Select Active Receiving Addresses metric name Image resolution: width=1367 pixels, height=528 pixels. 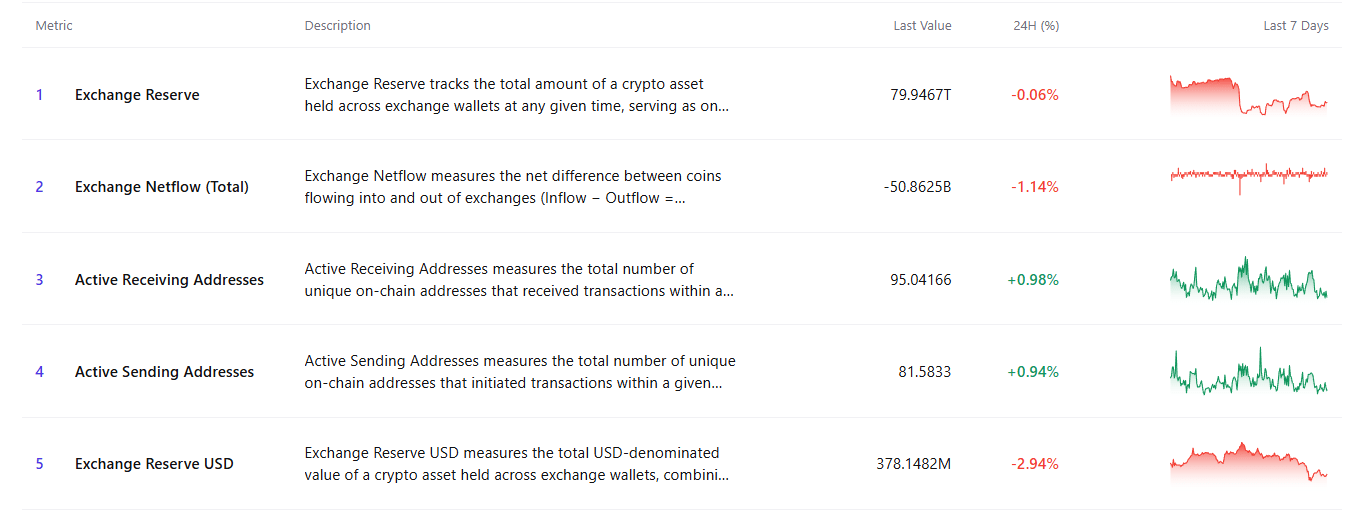(x=169, y=280)
